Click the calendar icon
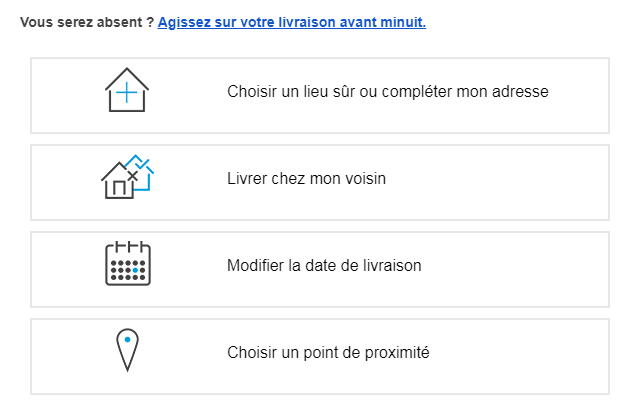The image size is (629, 408). point(128,265)
